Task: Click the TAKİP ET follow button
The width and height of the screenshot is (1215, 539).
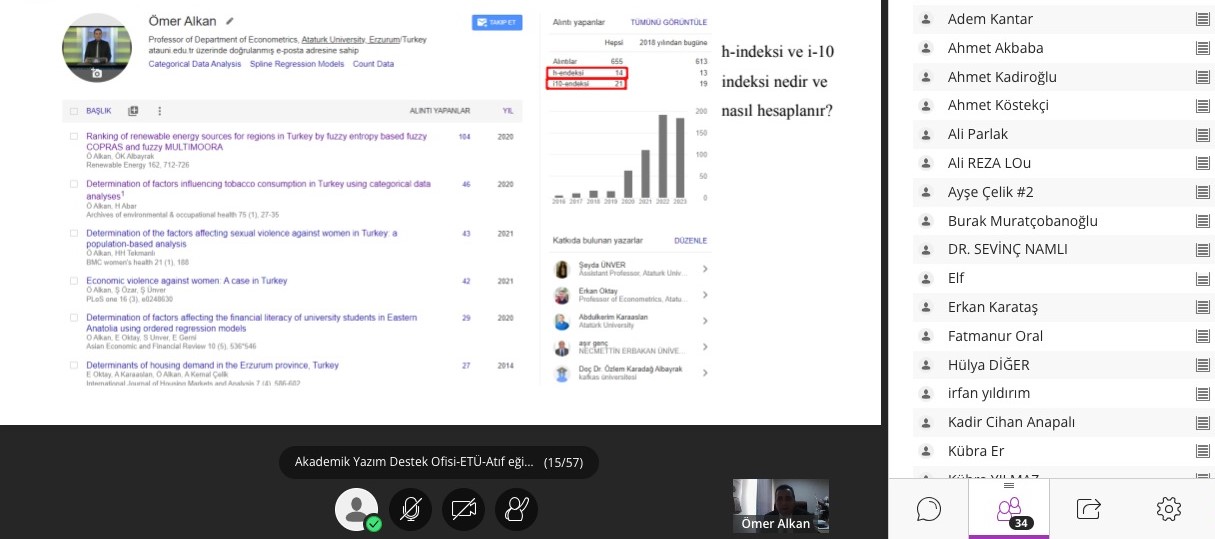Action: pyautogui.click(x=497, y=22)
